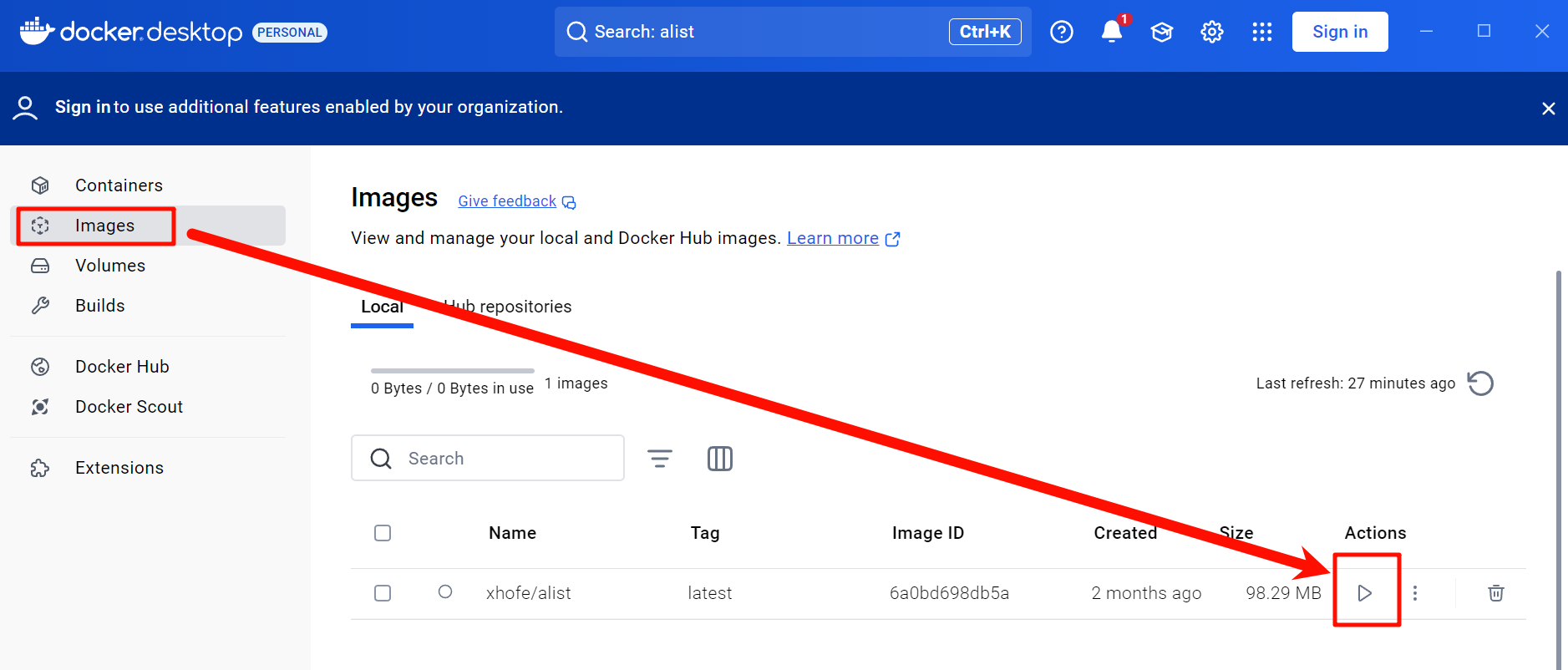The image size is (1568, 670).
Task: Click the Docker Scout sidebar icon
Action: click(x=40, y=407)
